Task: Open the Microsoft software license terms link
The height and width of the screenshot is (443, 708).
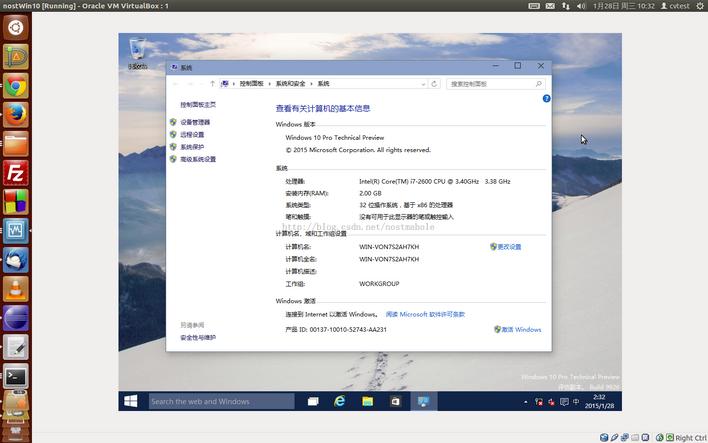Action: (425, 314)
